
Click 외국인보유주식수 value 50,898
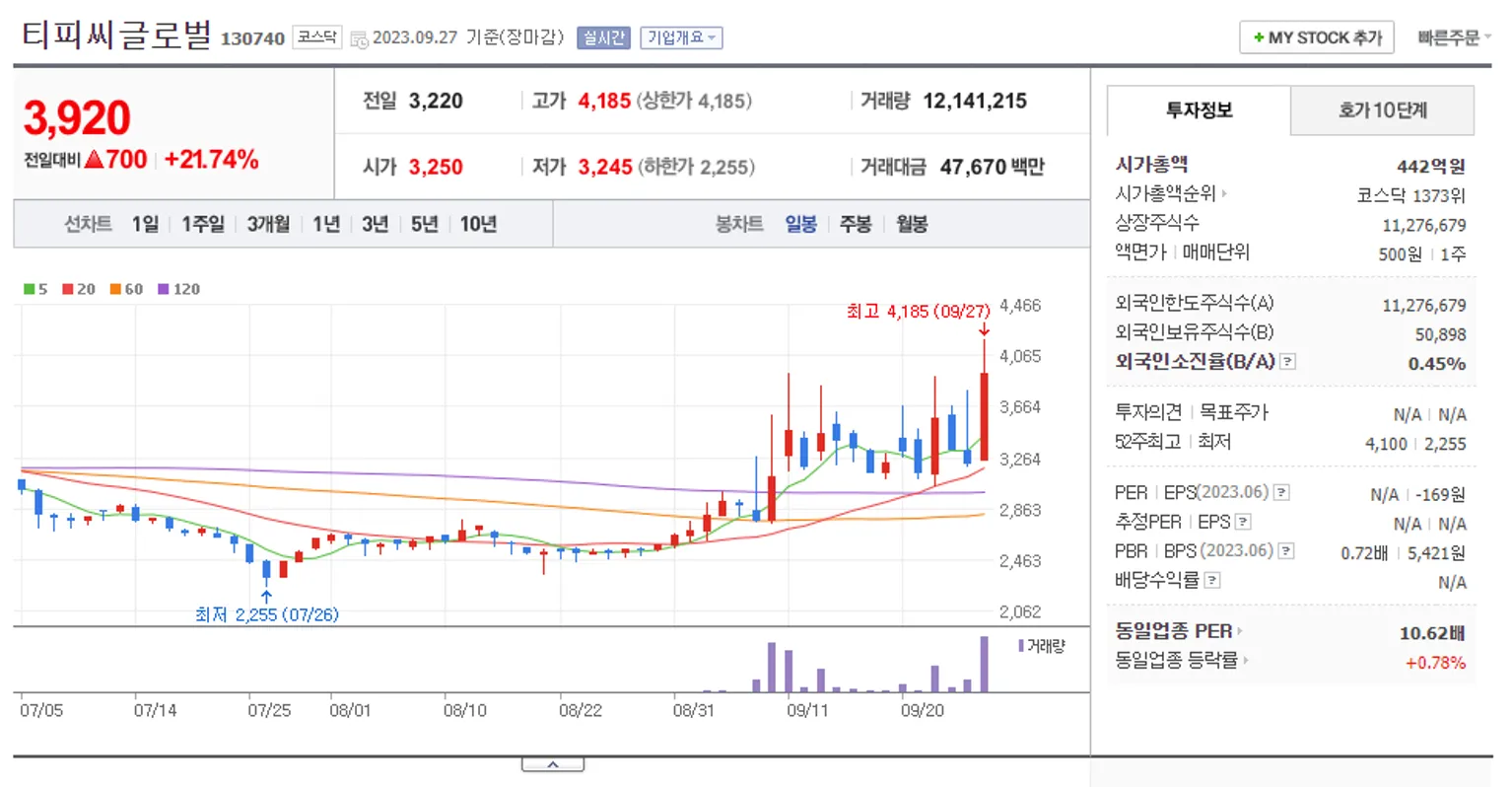(x=1441, y=334)
